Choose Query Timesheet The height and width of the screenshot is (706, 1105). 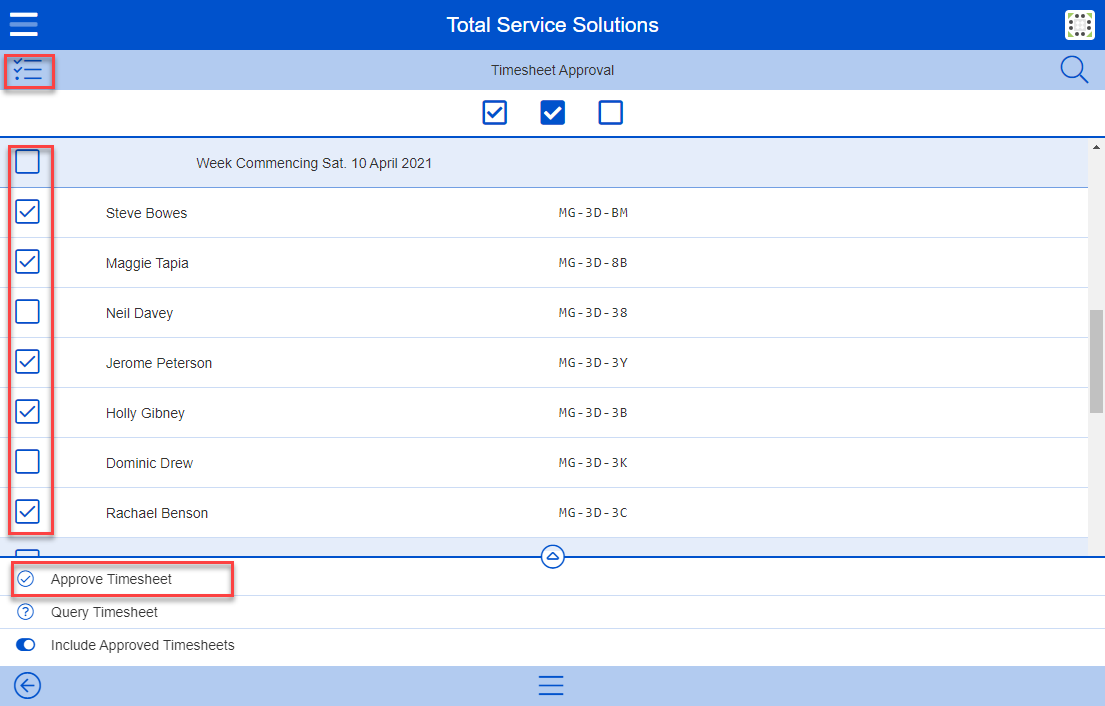104,612
